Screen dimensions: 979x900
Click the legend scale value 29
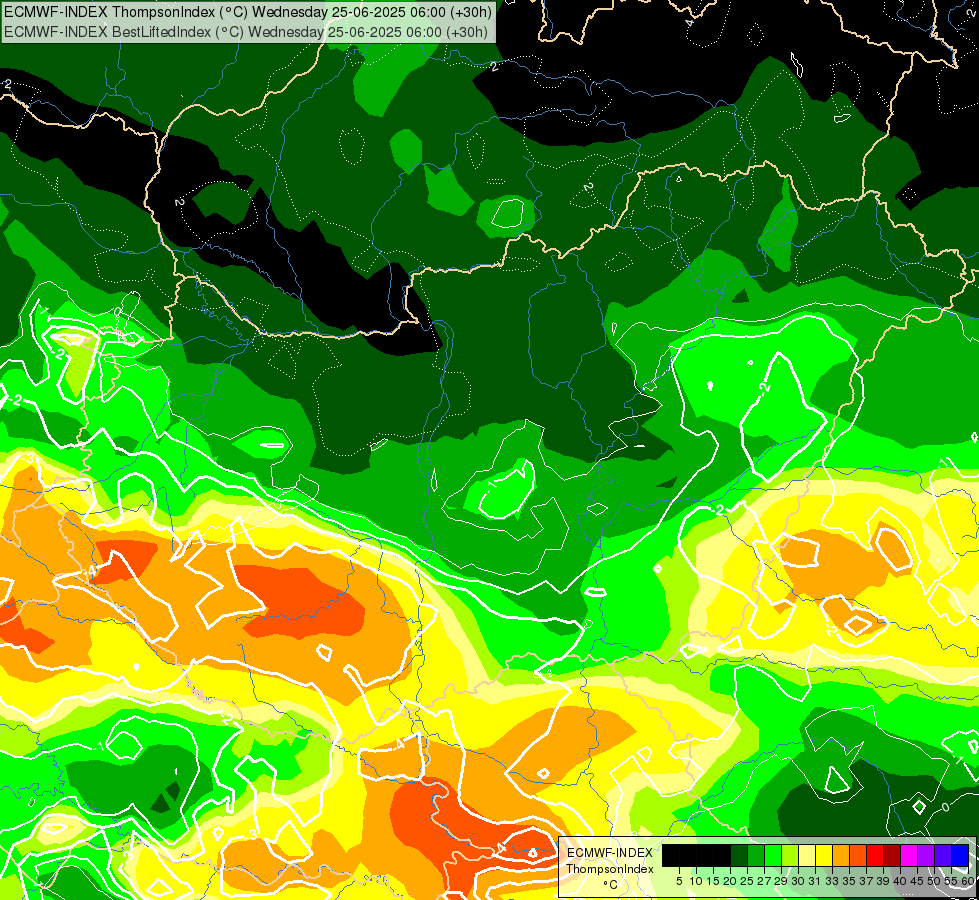click(781, 881)
